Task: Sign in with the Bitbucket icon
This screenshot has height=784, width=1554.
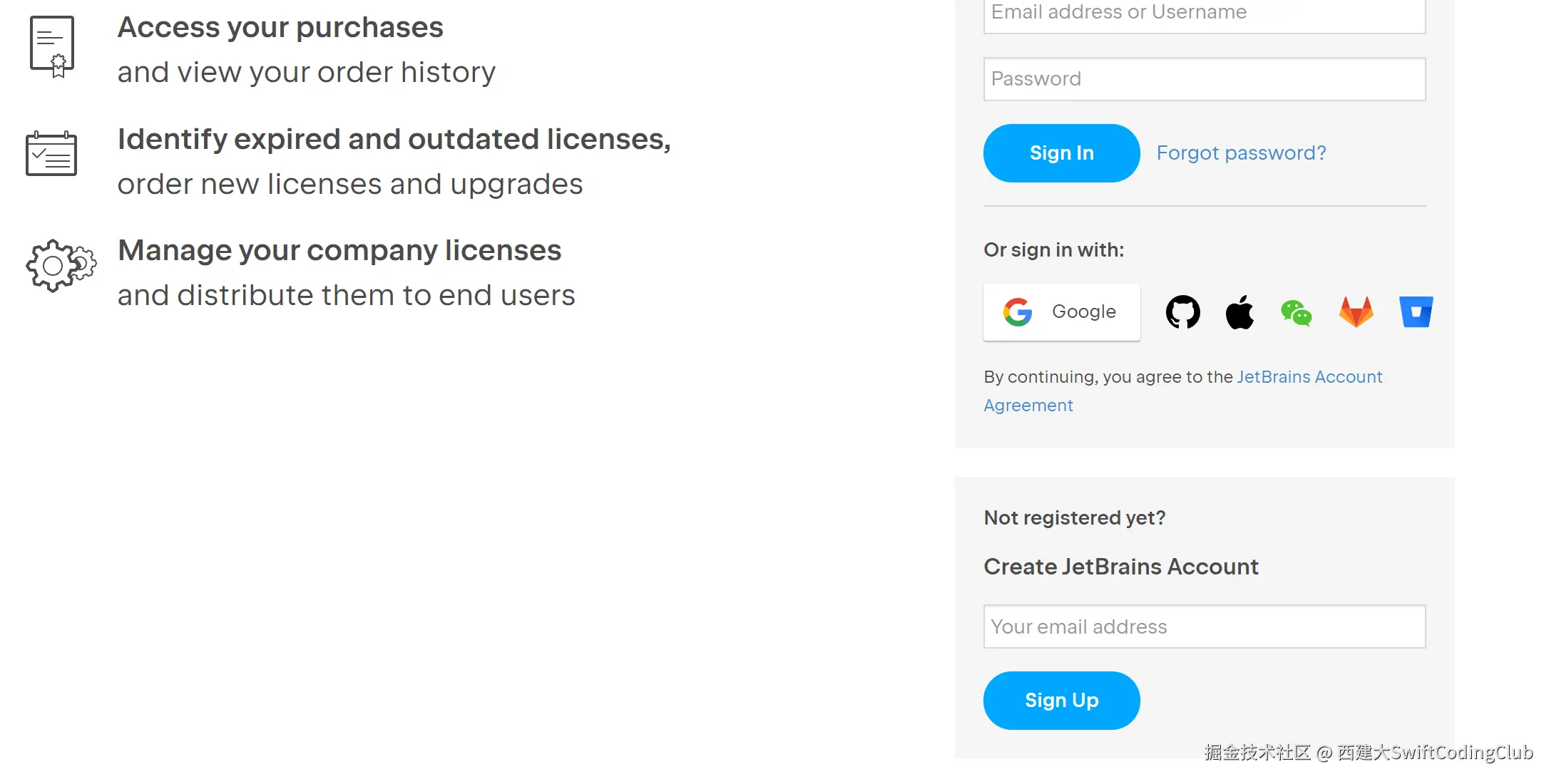Action: pos(1416,312)
